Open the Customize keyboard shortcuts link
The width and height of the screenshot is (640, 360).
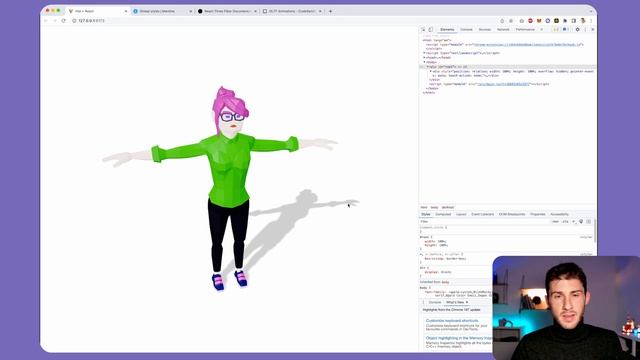[452, 321]
